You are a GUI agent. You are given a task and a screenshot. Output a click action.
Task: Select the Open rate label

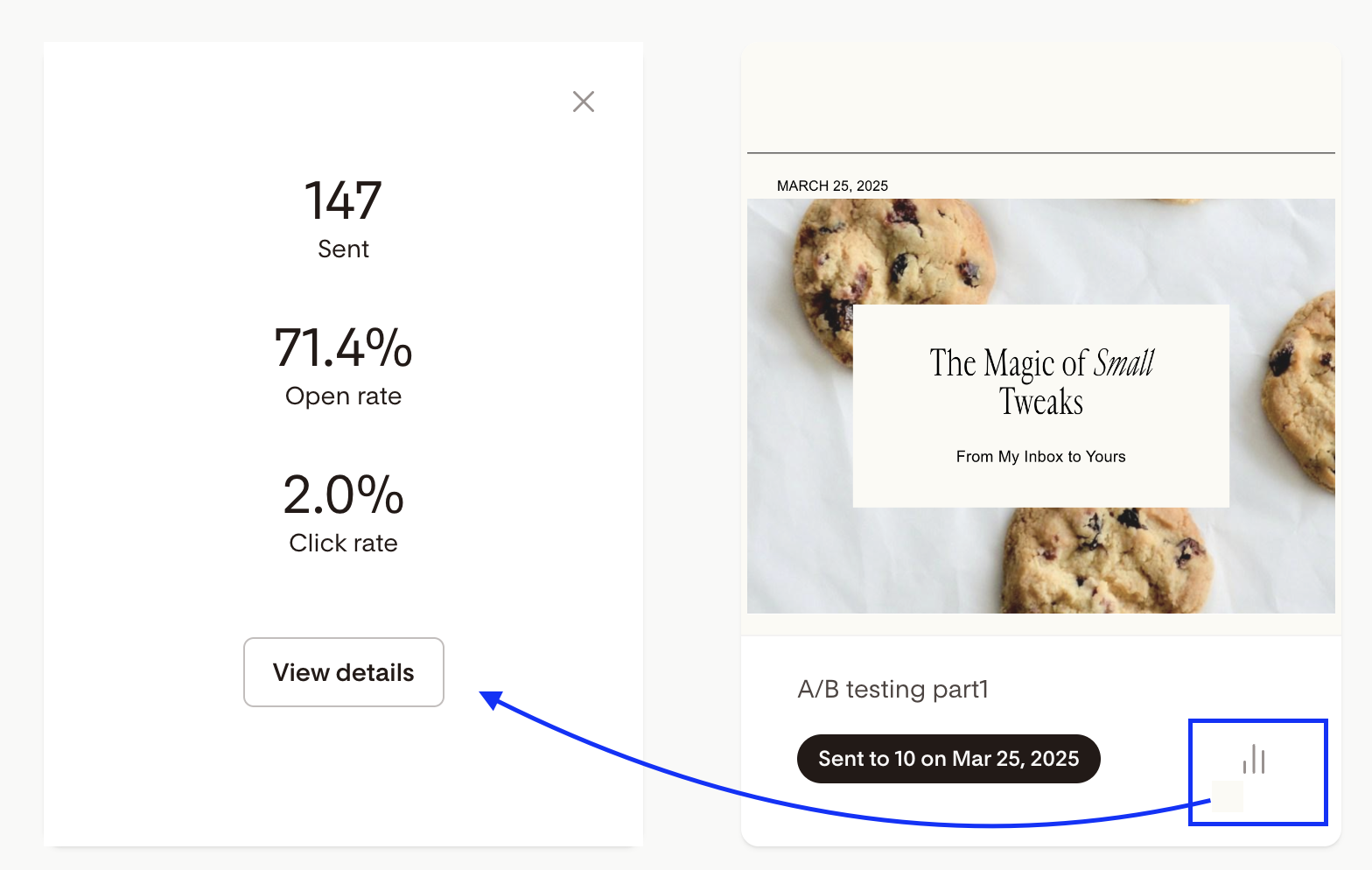(x=343, y=396)
